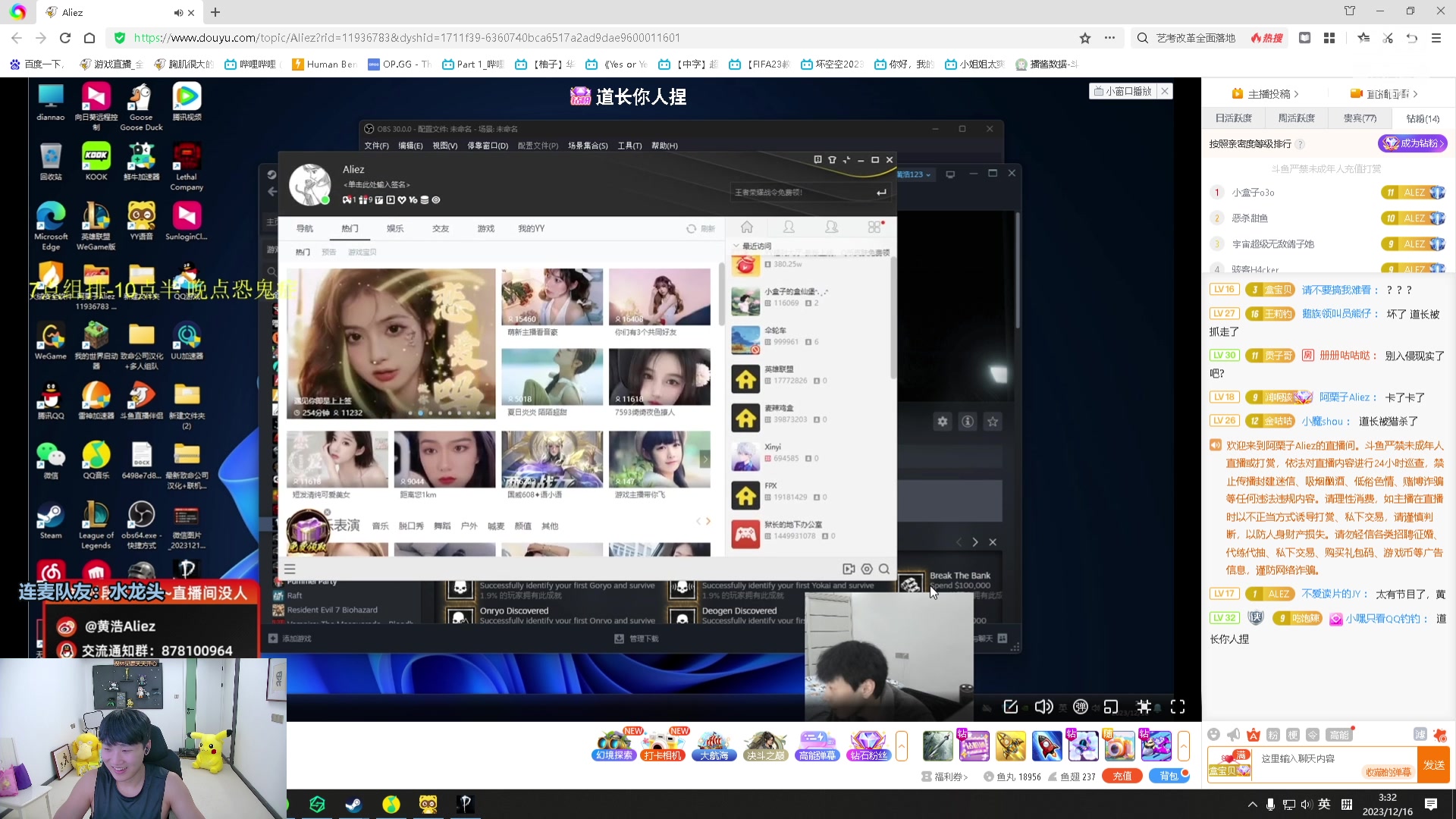Click the browser extensions grid icon

1329,38
